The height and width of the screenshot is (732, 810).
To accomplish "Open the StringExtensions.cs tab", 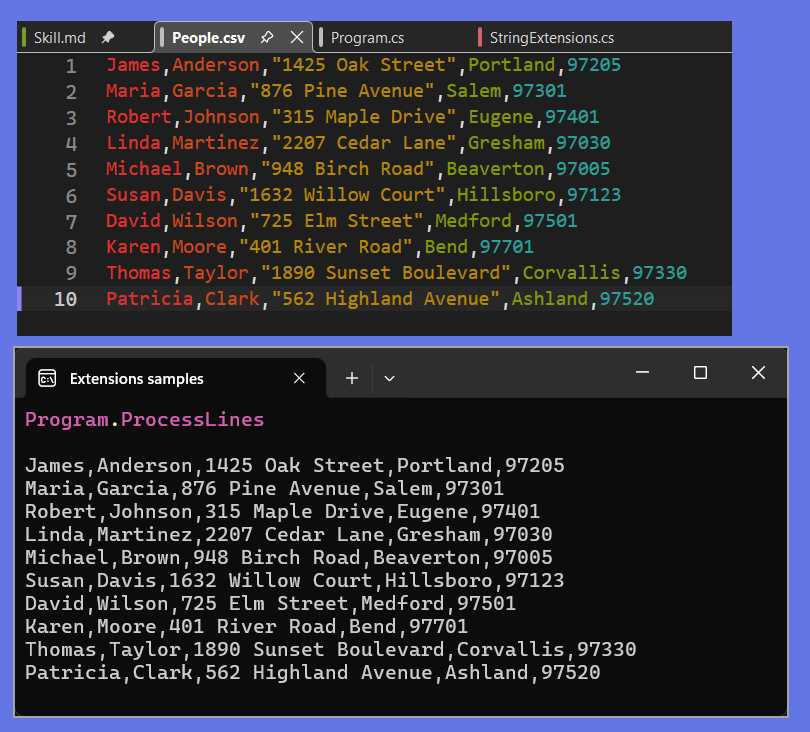I will [552, 38].
